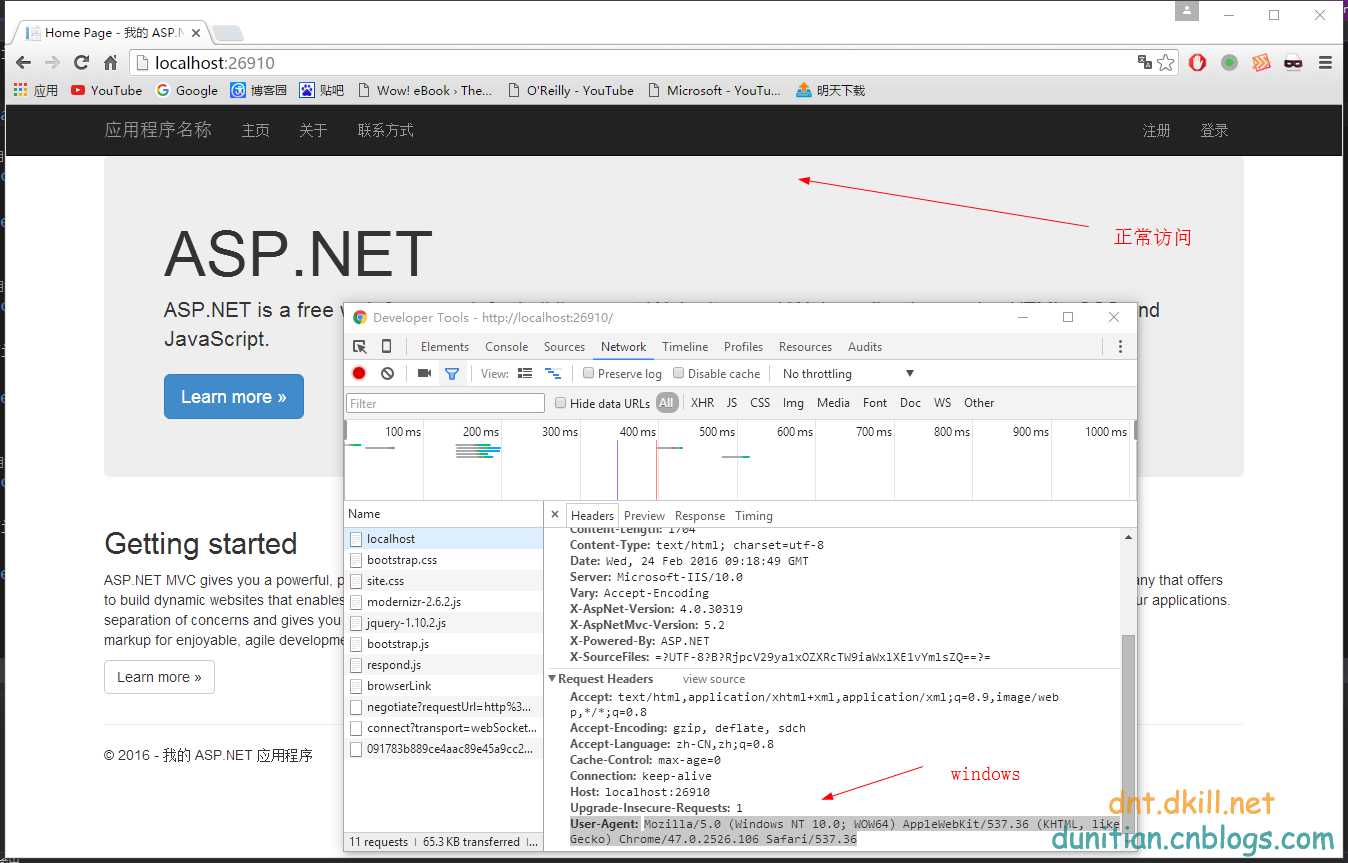
Task: Switch to the Resources tab
Action: pos(805,346)
